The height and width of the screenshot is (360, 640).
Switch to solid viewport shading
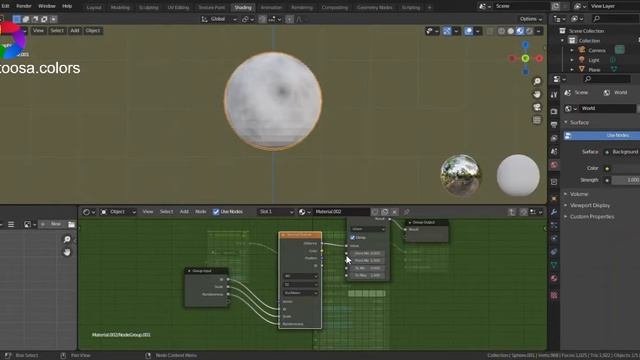point(511,31)
